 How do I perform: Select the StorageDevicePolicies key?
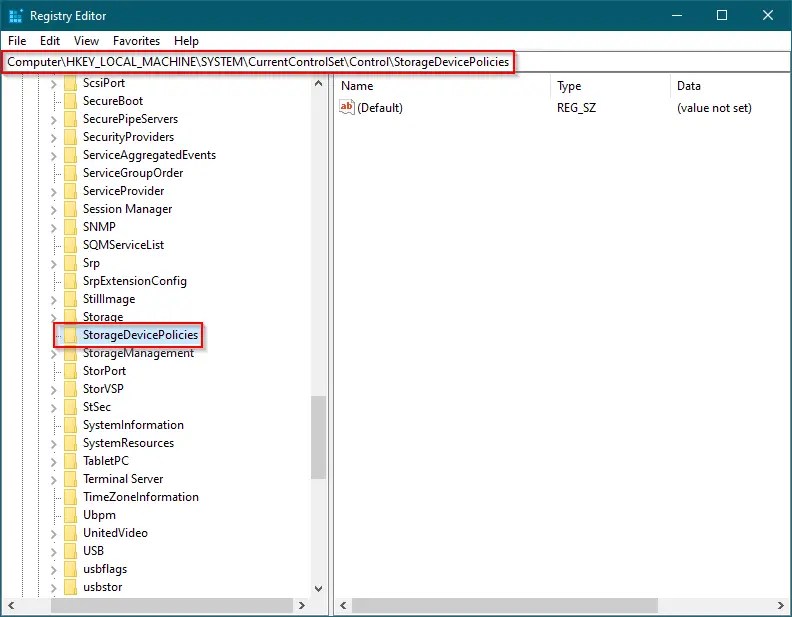[140, 335]
